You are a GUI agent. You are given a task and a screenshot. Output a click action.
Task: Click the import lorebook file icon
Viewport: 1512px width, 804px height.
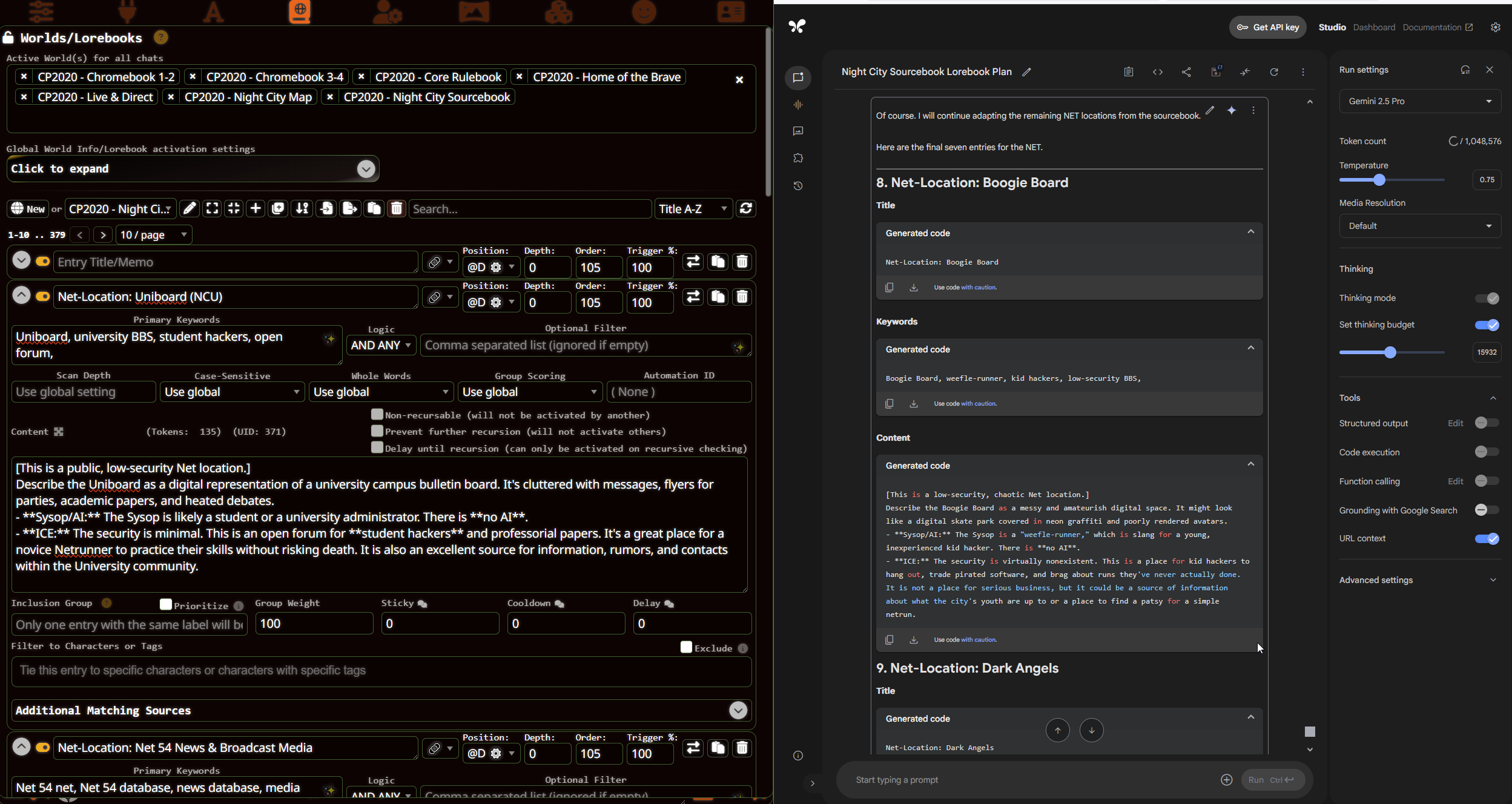pyautogui.click(x=326, y=209)
